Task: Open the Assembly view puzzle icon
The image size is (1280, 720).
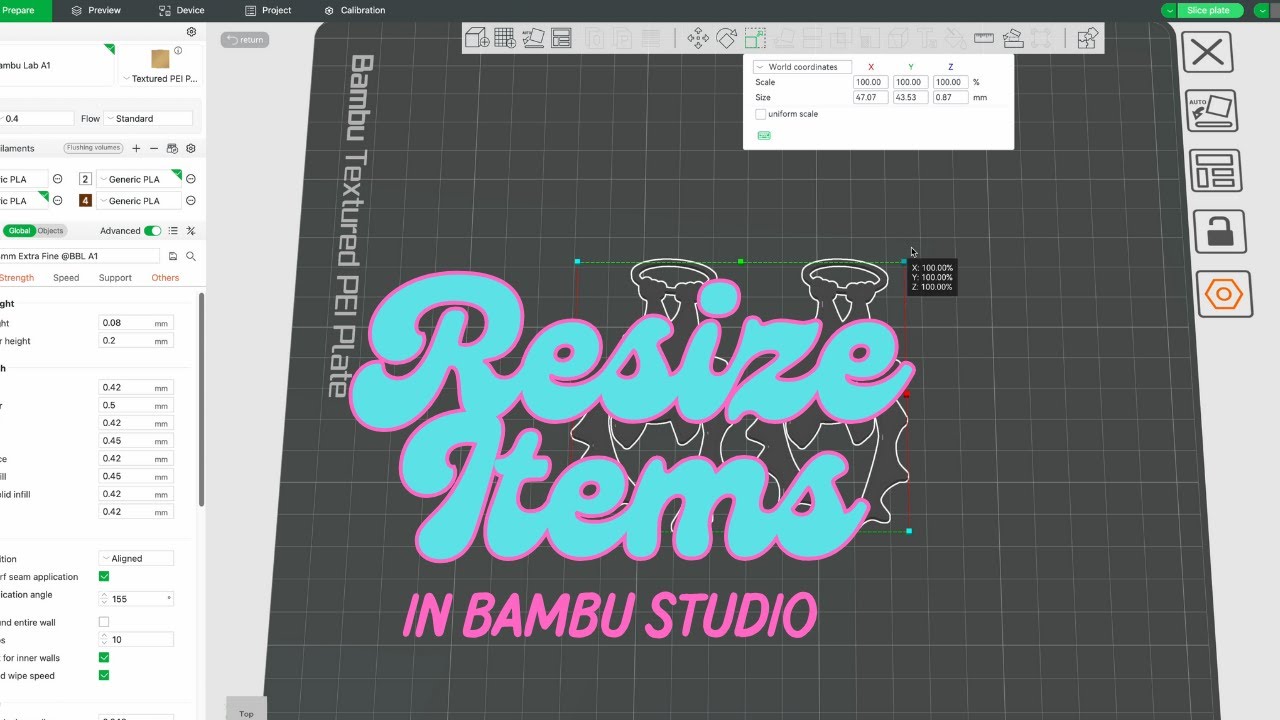Action: 1088,38
